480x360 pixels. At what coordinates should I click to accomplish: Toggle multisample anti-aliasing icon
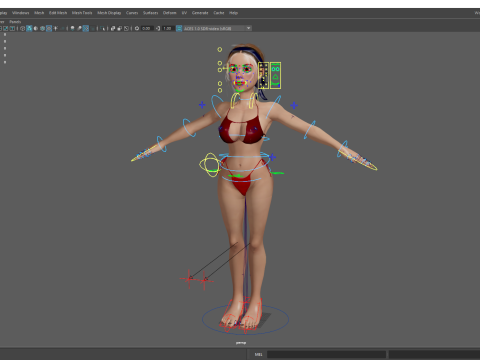pos(86,29)
